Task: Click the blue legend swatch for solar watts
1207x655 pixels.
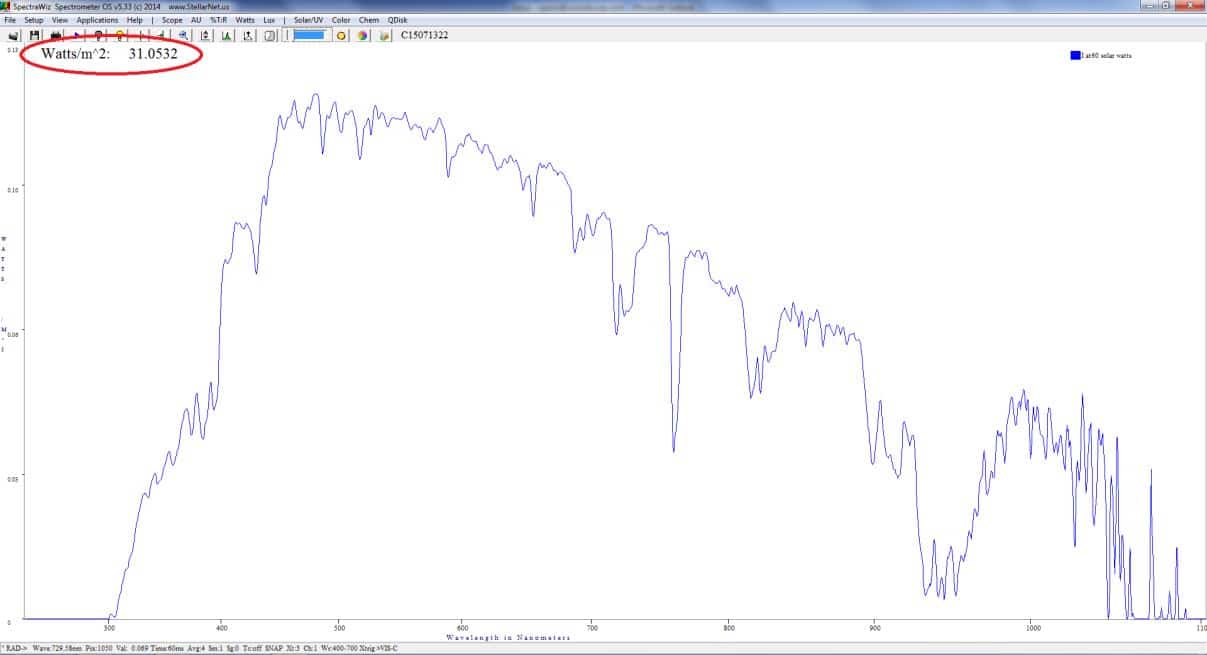Action: 1074,55
